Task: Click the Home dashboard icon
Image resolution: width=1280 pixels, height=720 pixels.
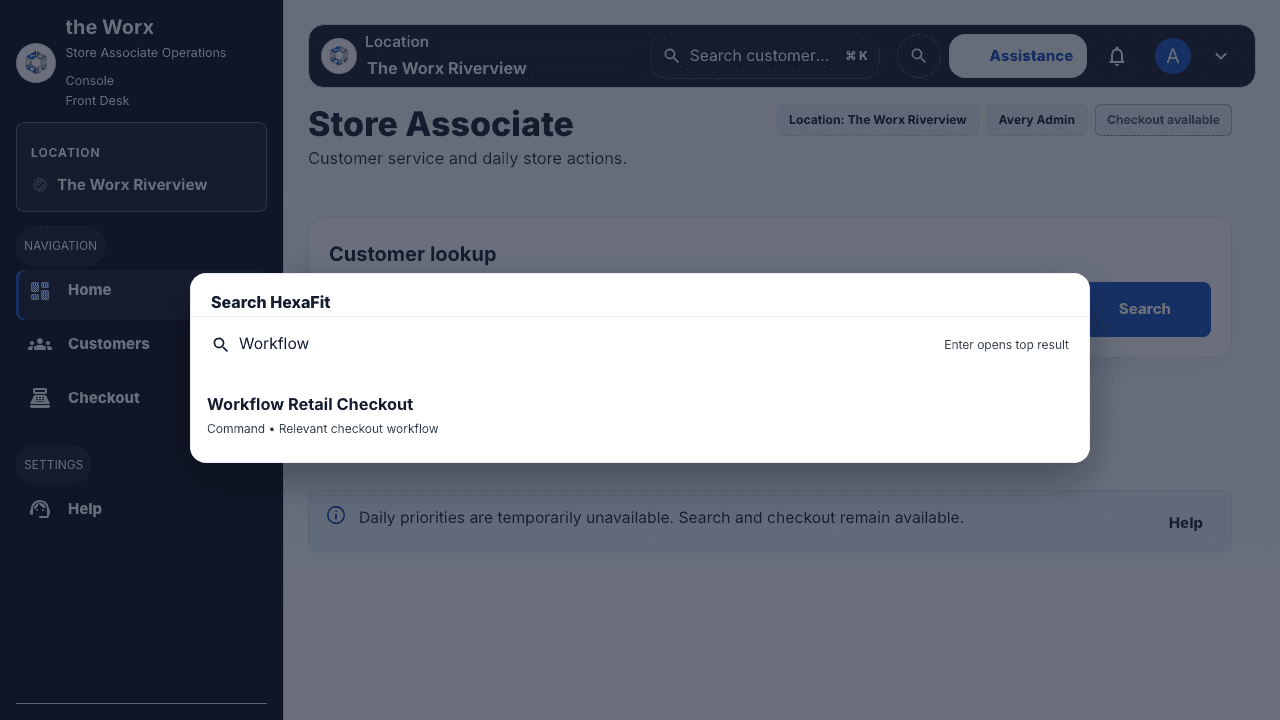Action: point(40,291)
